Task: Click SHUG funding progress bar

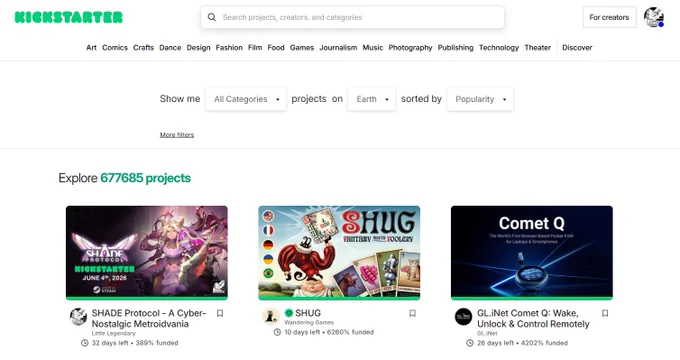Action: click(x=339, y=298)
